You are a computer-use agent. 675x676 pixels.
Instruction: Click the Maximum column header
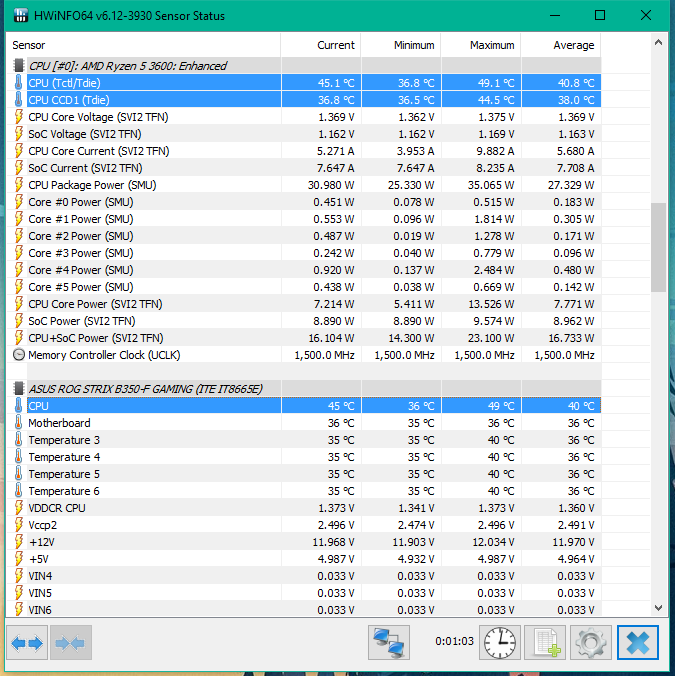(x=481, y=45)
